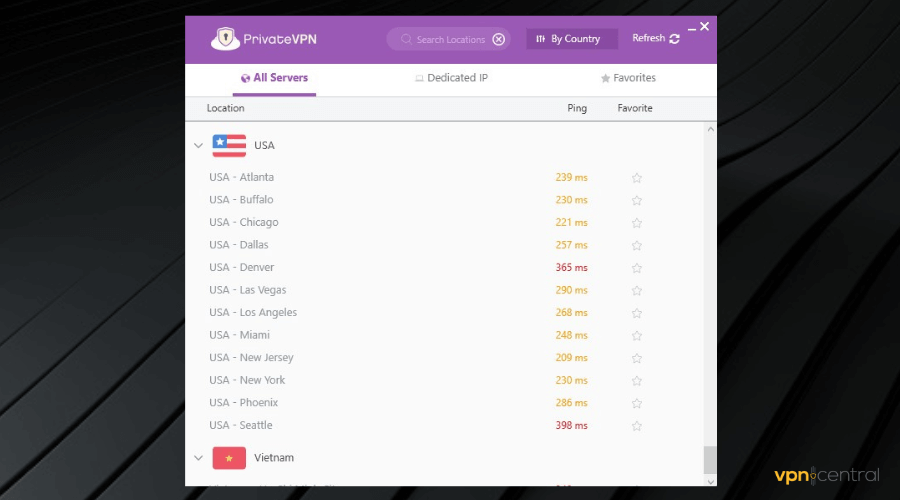Click the refresh arrows icon
Screen dimensions: 900x500
(x=674, y=38)
